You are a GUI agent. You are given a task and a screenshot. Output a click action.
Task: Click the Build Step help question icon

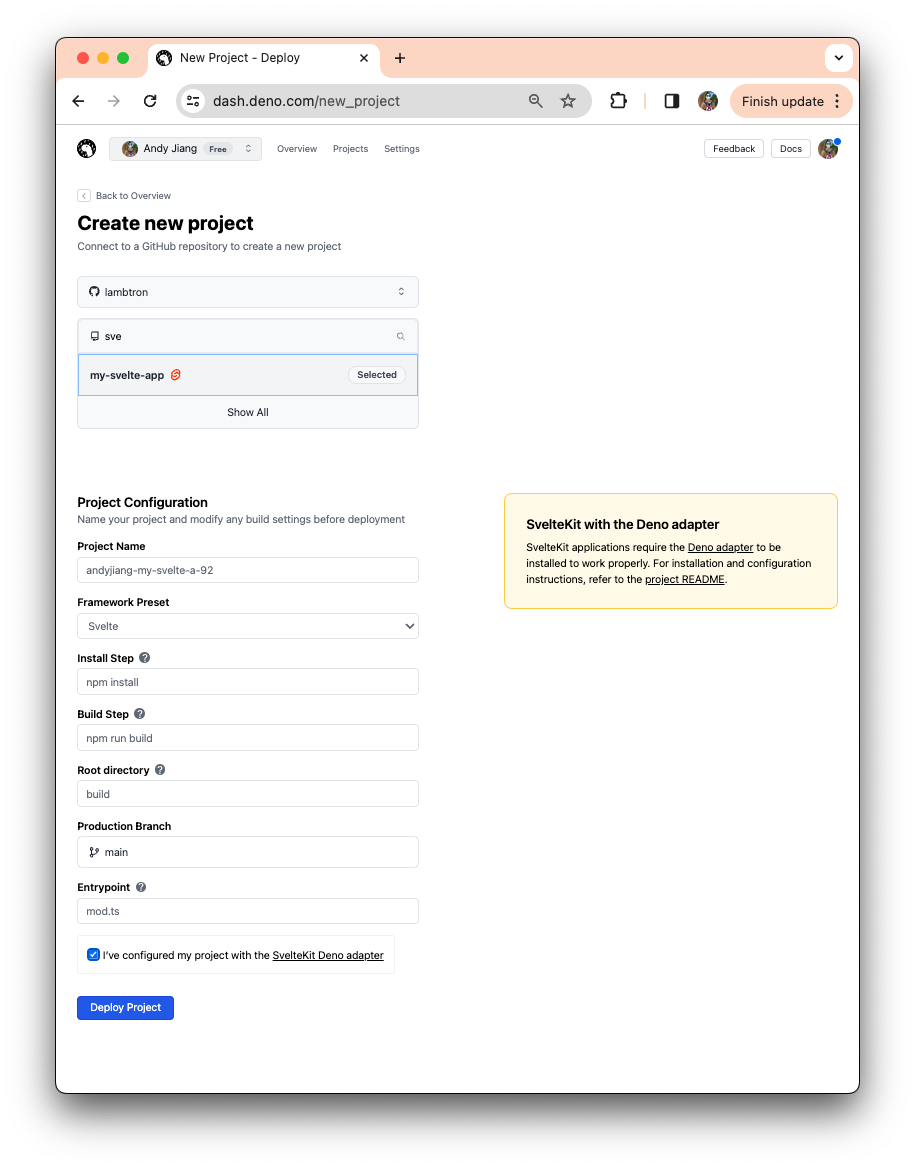coord(140,714)
